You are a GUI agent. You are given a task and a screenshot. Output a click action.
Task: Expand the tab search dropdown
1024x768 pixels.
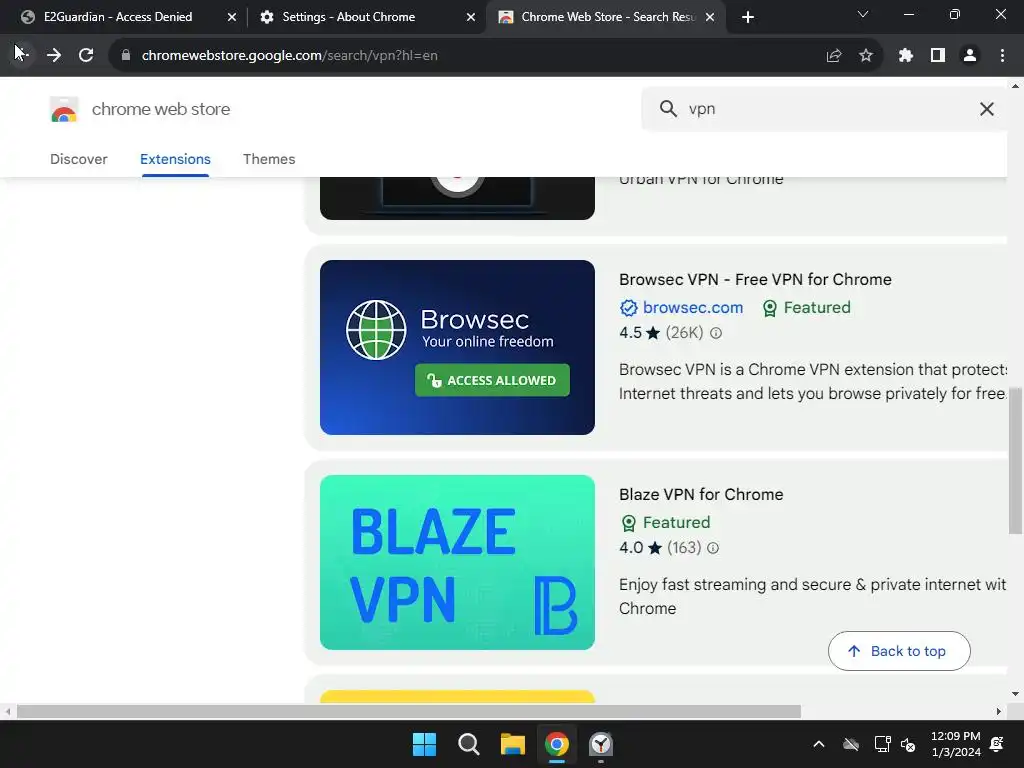point(863,14)
